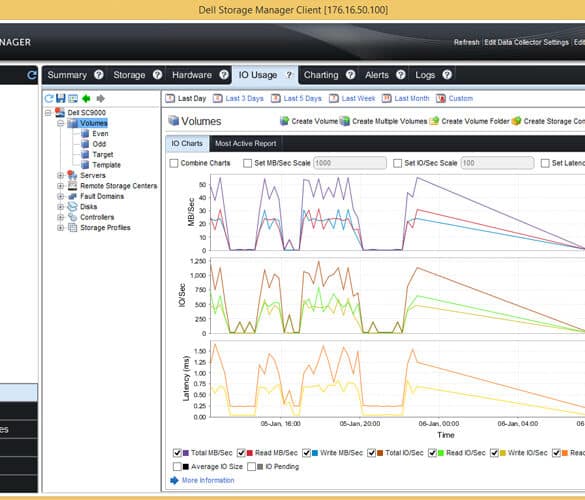
Task: Click the Last Day calendar icon
Action: coord(170,99)
